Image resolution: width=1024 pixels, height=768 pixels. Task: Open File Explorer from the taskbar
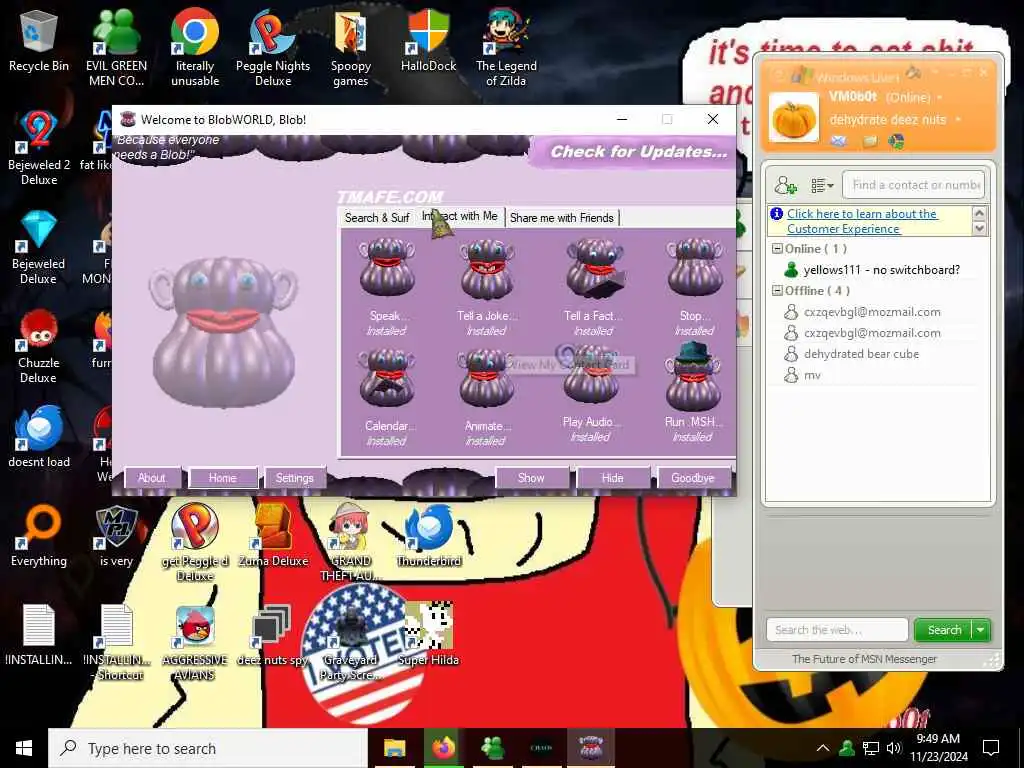pyautogui.click(x=394, y=748)
